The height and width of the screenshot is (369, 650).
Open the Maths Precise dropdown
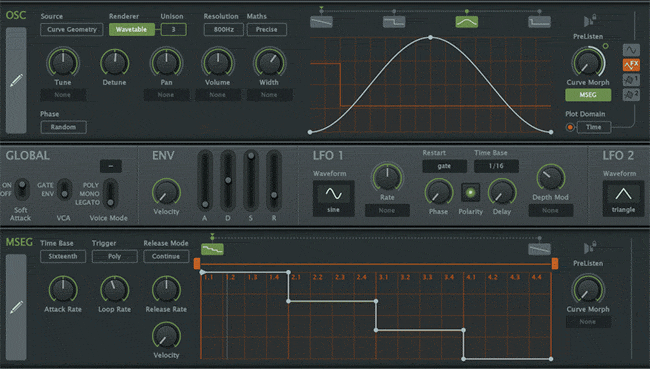coord(267,29)
